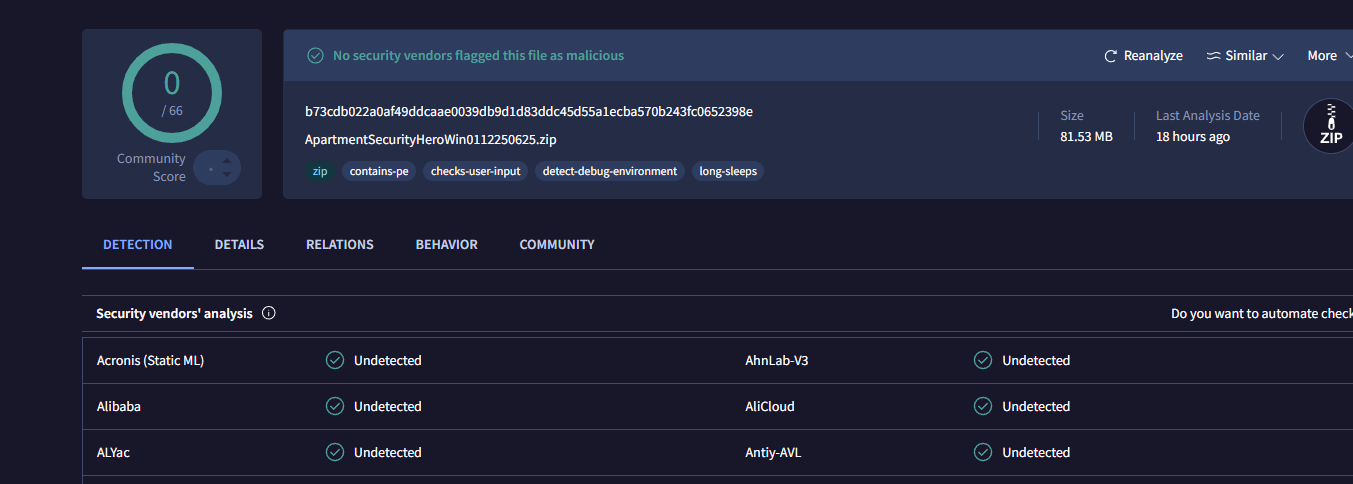Click the info icon beside Security vendors' analysis
The height and width of the screenshot is (484, 1353).
click(x=268, y=313)
